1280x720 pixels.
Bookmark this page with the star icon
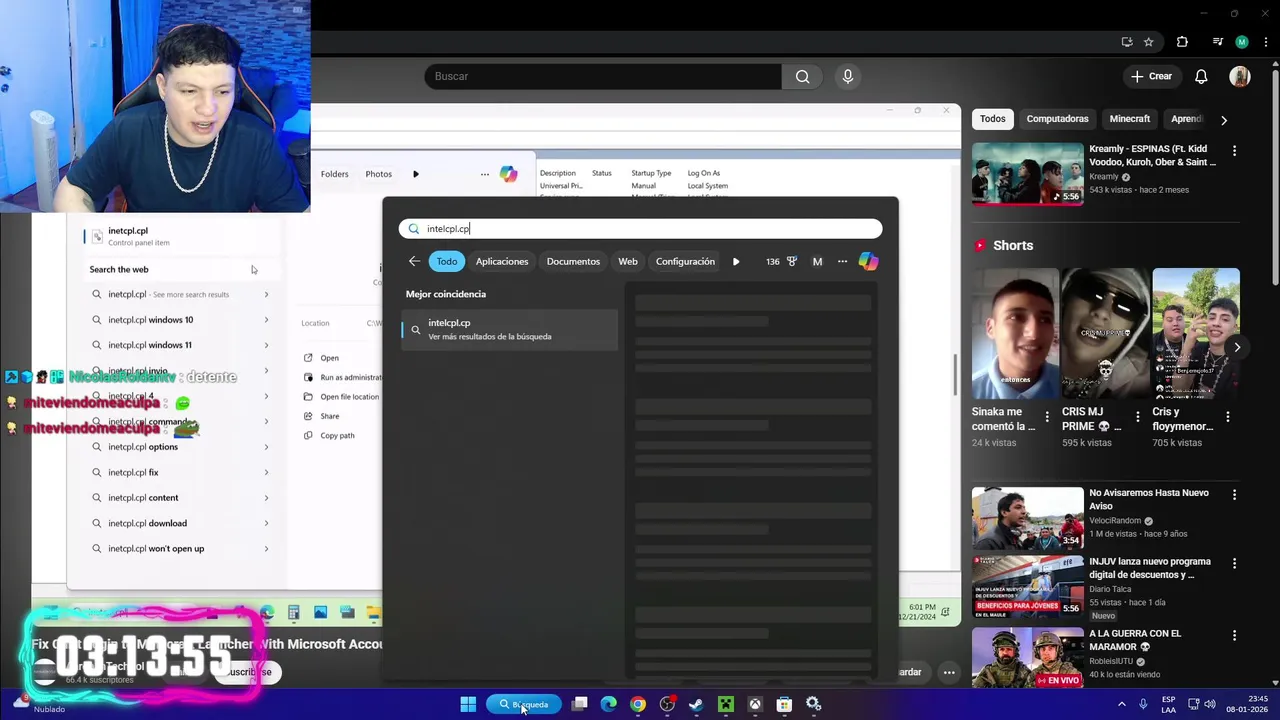[x=1148, y=42]
